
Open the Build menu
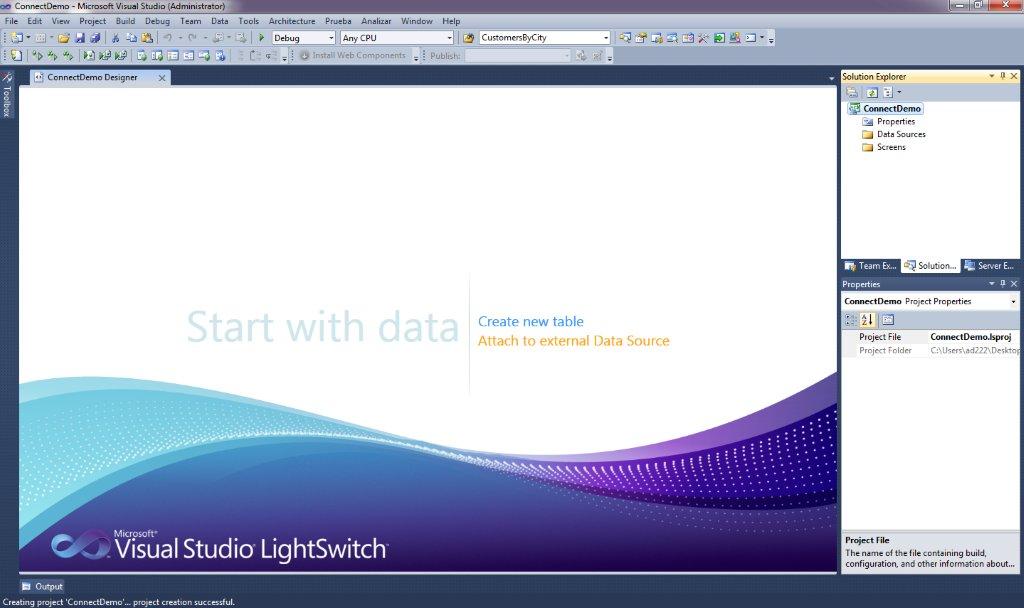125,21
